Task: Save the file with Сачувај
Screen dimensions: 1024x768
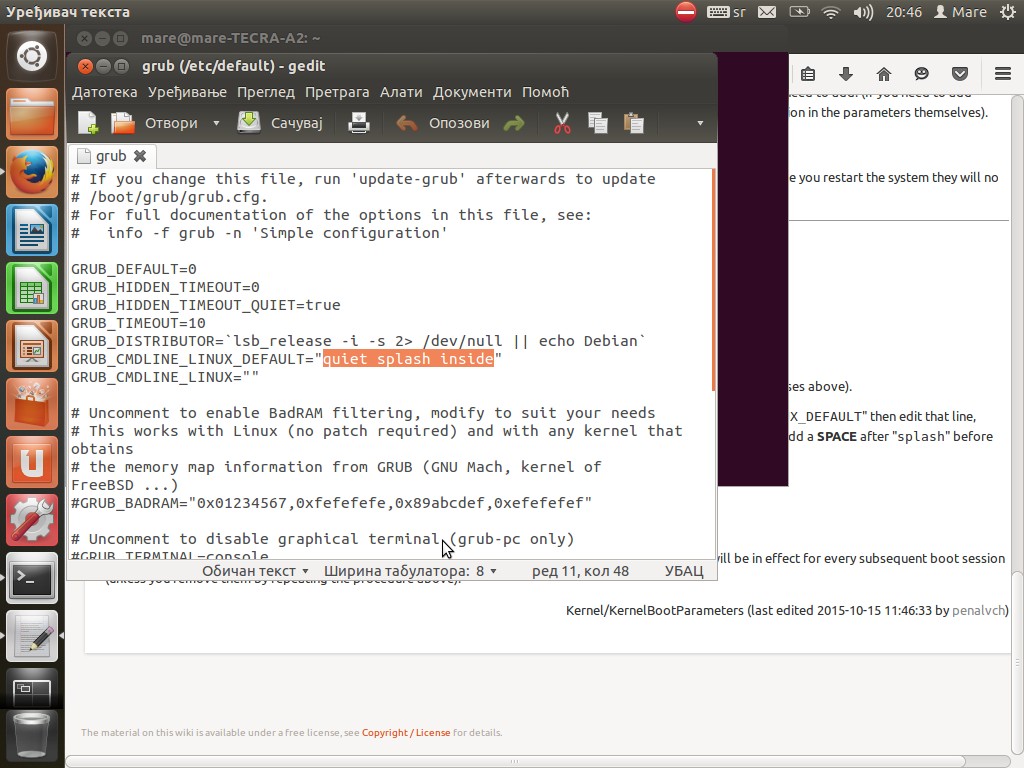Action: coord(280,123)
